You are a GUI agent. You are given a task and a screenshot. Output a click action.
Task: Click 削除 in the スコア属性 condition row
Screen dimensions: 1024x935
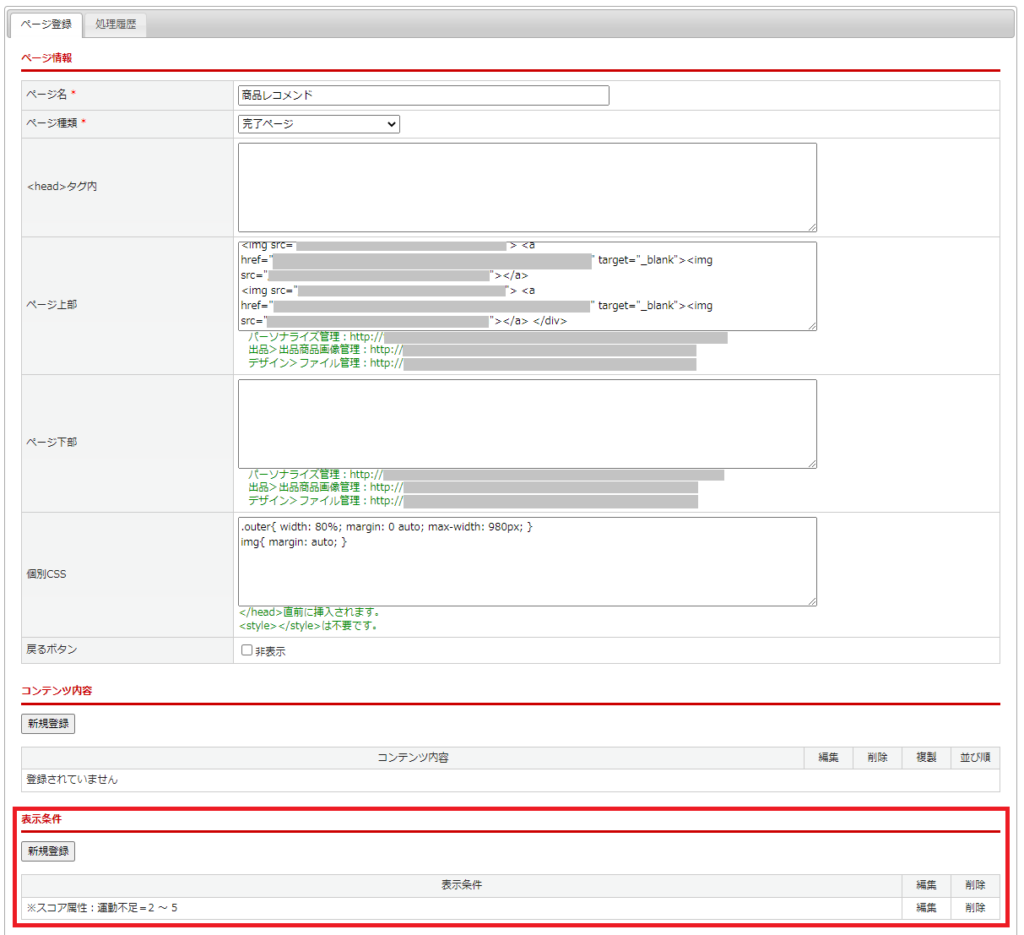[975, 908]
